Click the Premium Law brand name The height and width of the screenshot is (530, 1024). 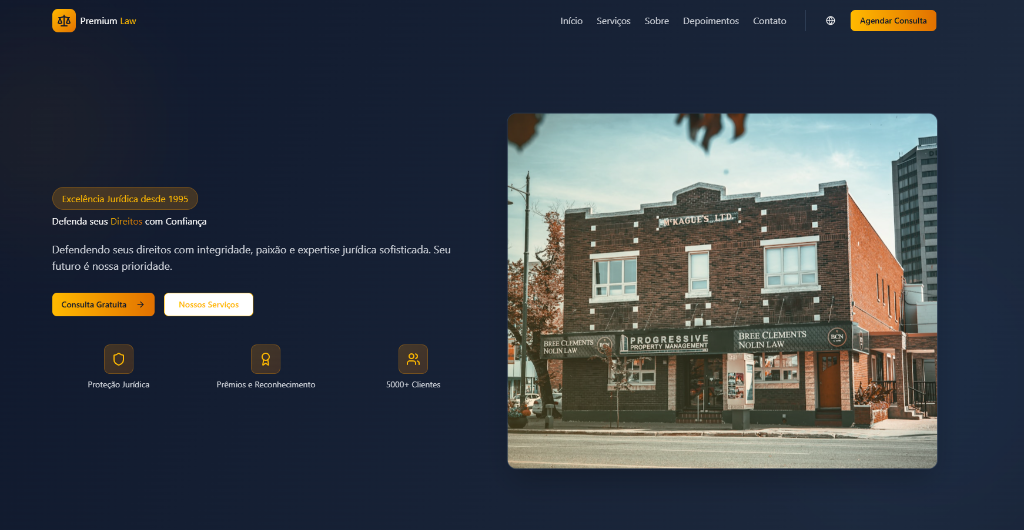pos(108,21)
